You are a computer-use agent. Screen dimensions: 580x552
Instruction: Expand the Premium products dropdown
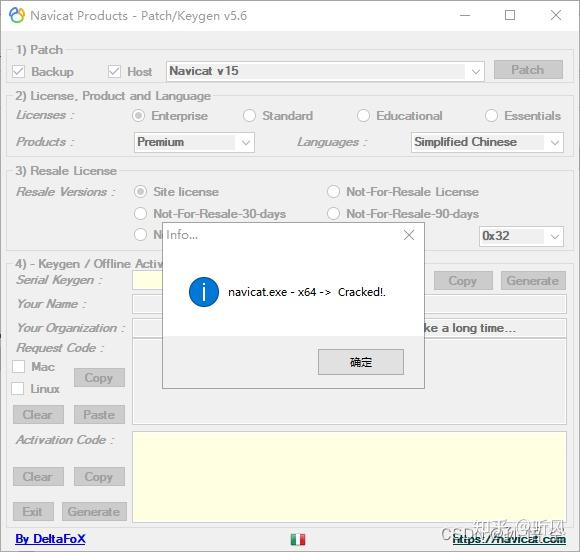coord(194,142)
